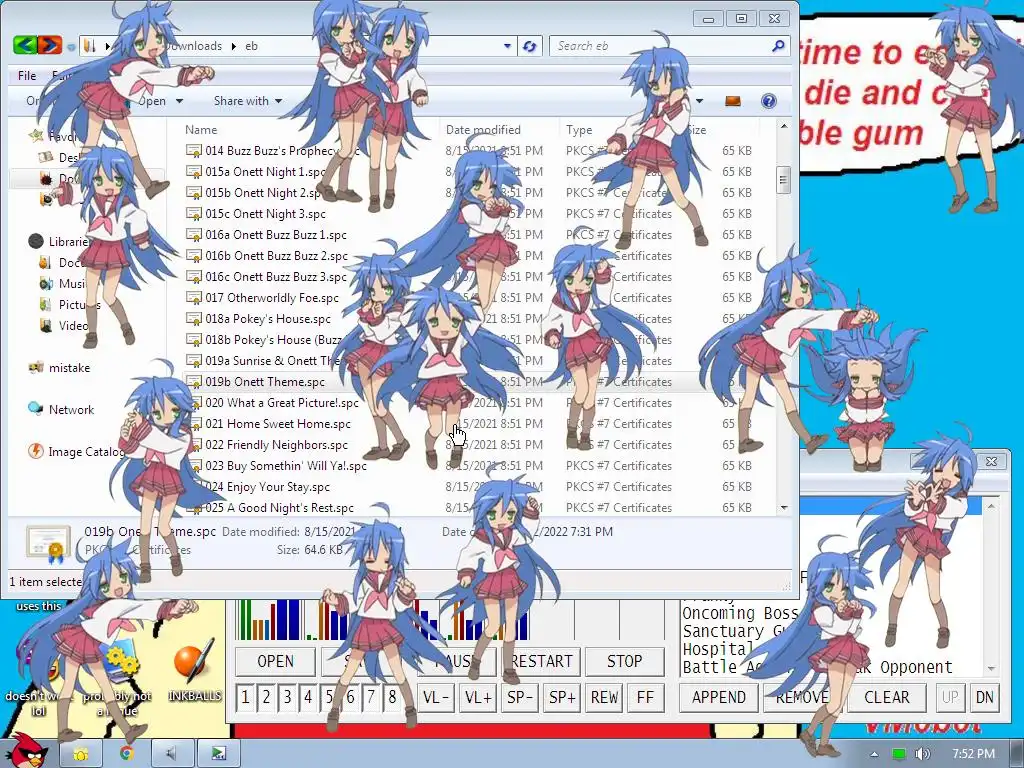The image size is (1024, 768).
Task: Click file icon of 017 Otherworldly Foe.spc
Action: (193, 298)
